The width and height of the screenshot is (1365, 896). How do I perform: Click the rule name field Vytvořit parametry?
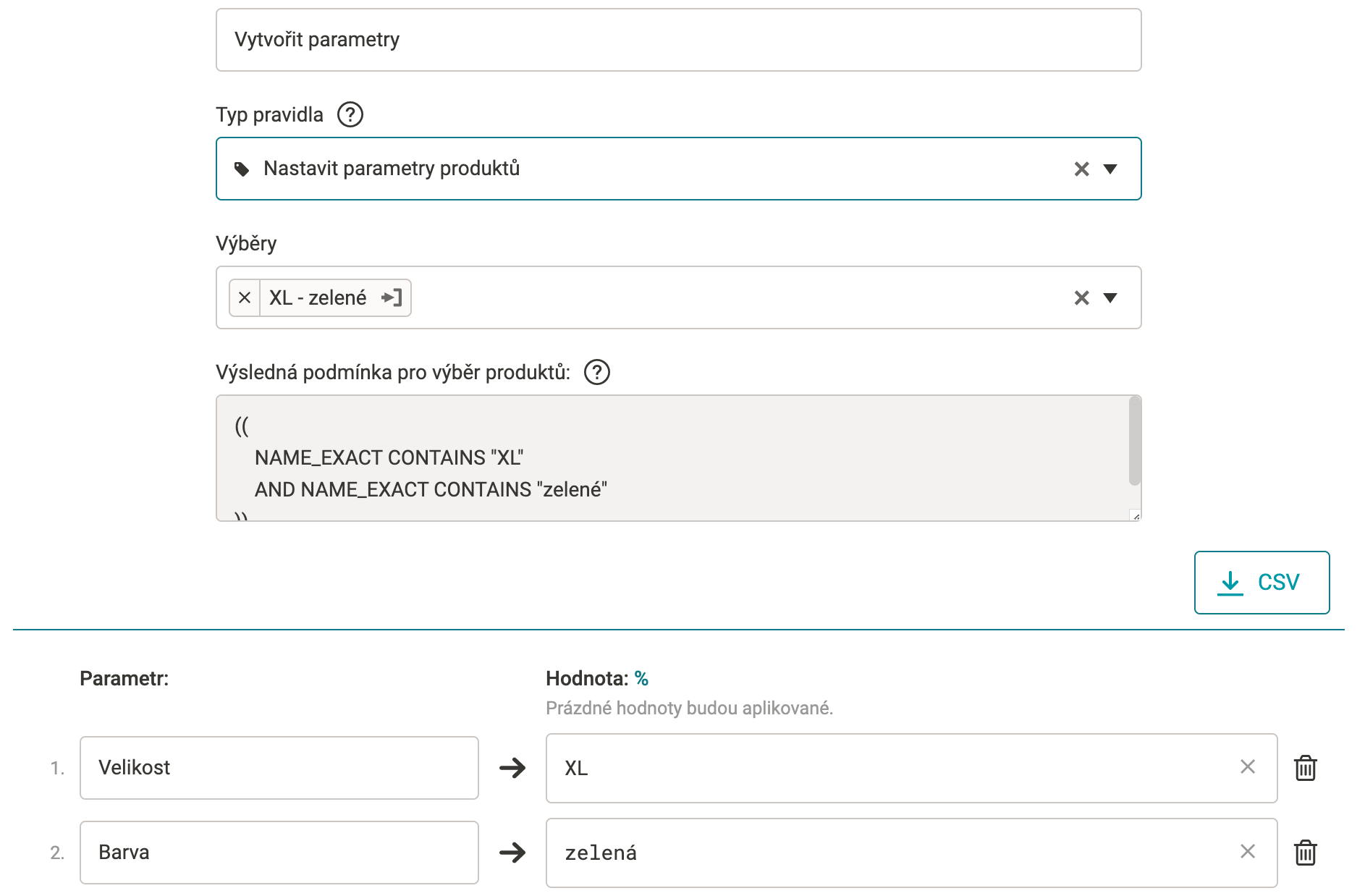click(x=678, y=40)
